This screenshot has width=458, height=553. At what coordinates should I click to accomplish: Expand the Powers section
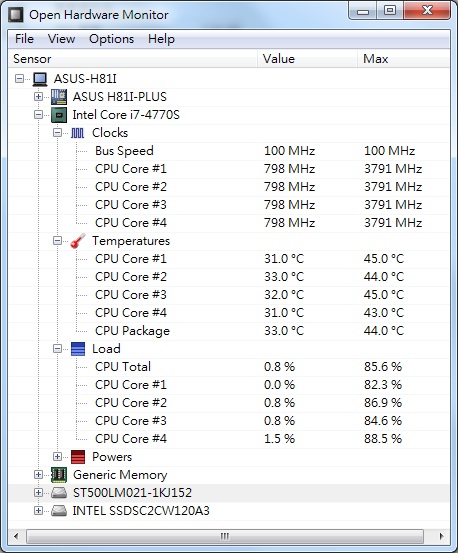coord(57,456)
